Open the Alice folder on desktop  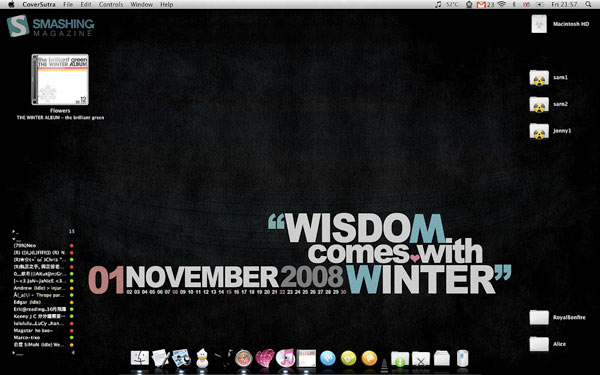click(539, 344)
